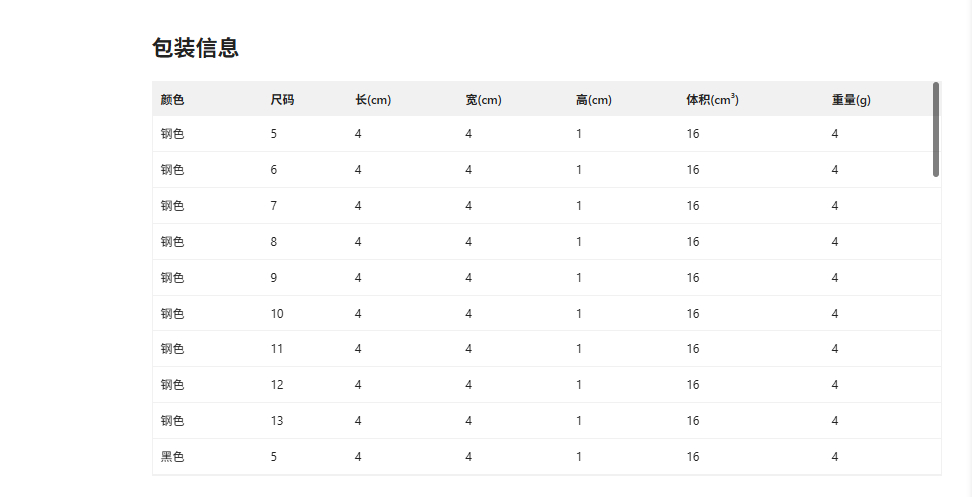Click the volume 16 cell in the 黑色 row
The height and width of the screenshot is (497, 978).
[x=693, y=457]
